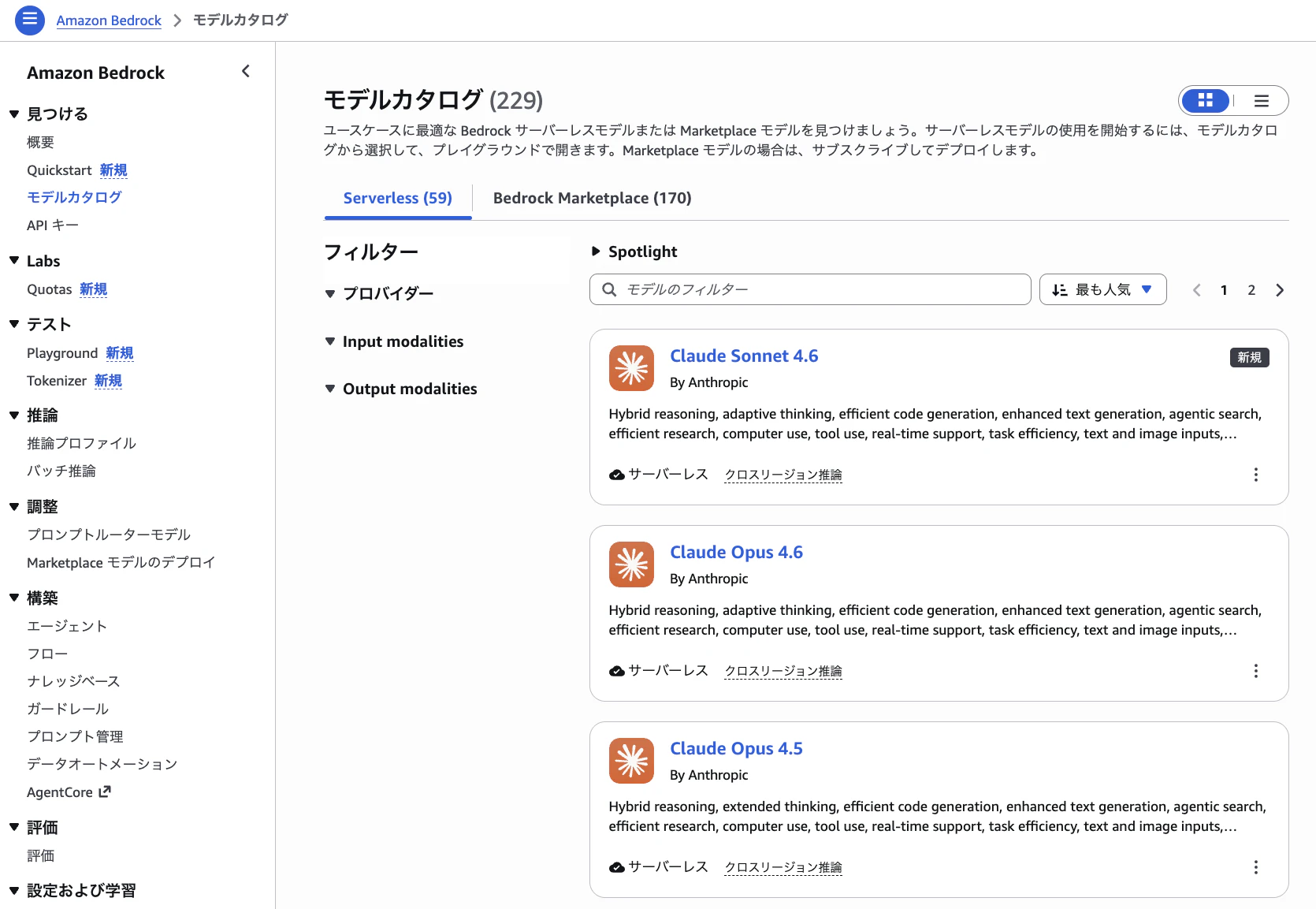Image resolution: width=1316 pixels, height=909 pixels.
Task: Open ナレッジベース in the sidebar
Action: (73, 681)
